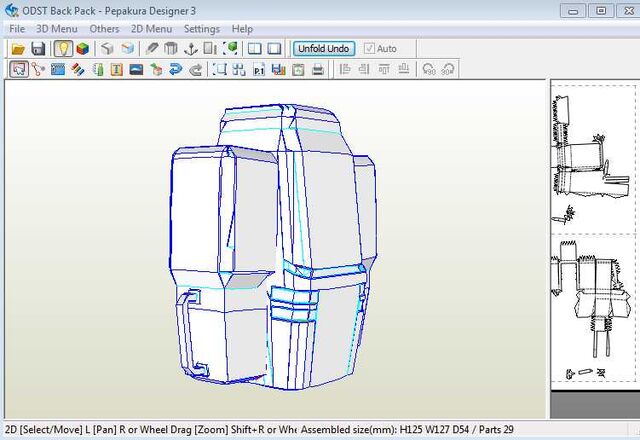Open the 2D Menu
Image resolution: width=640 pixels, height=440 pixels.
[x=151, y=29]
